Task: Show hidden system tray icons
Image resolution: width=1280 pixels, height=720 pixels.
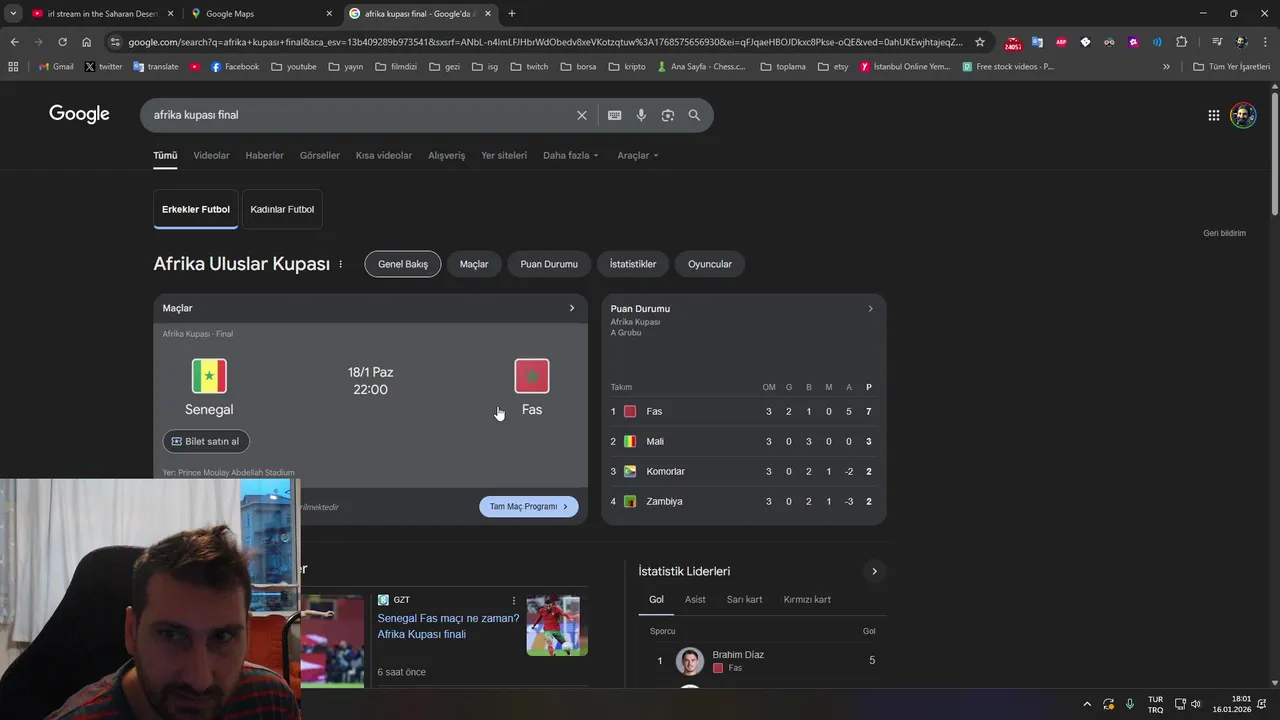Action: 1087,704
